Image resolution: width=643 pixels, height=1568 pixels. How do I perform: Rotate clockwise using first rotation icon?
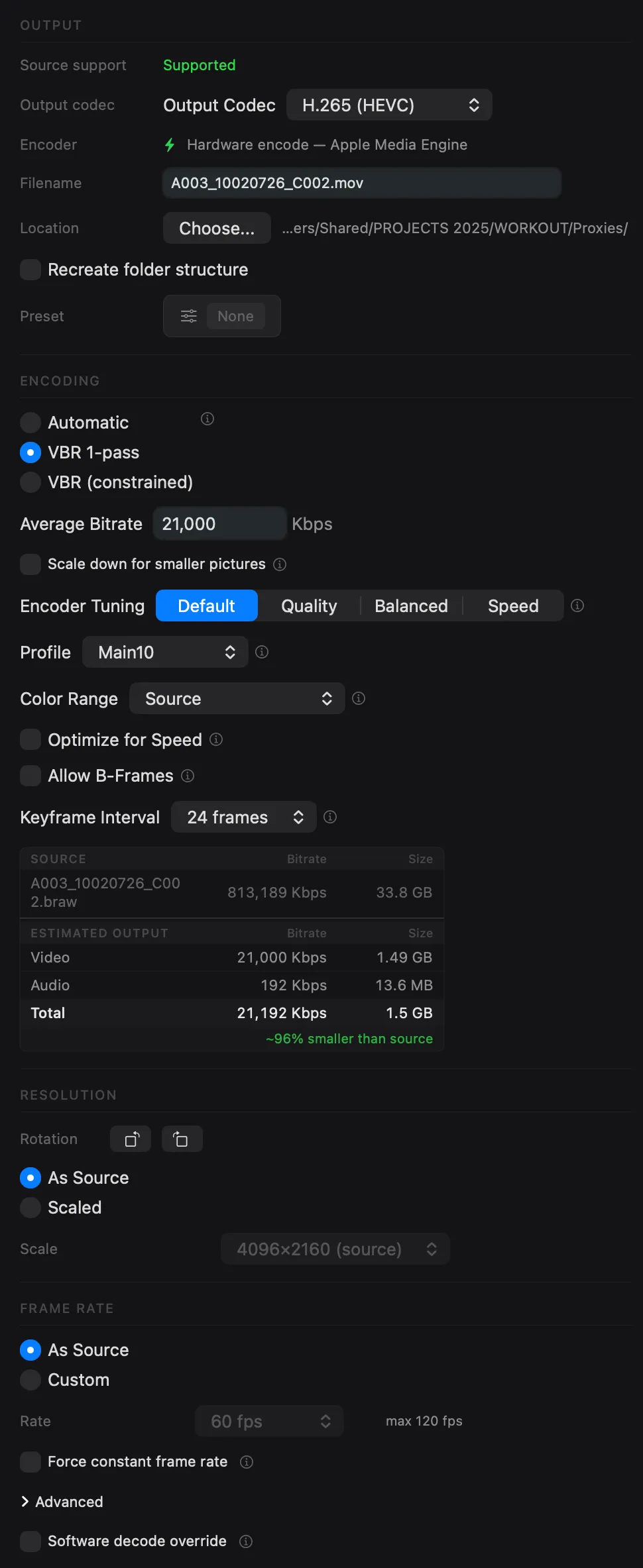(x=131, y=1139)
